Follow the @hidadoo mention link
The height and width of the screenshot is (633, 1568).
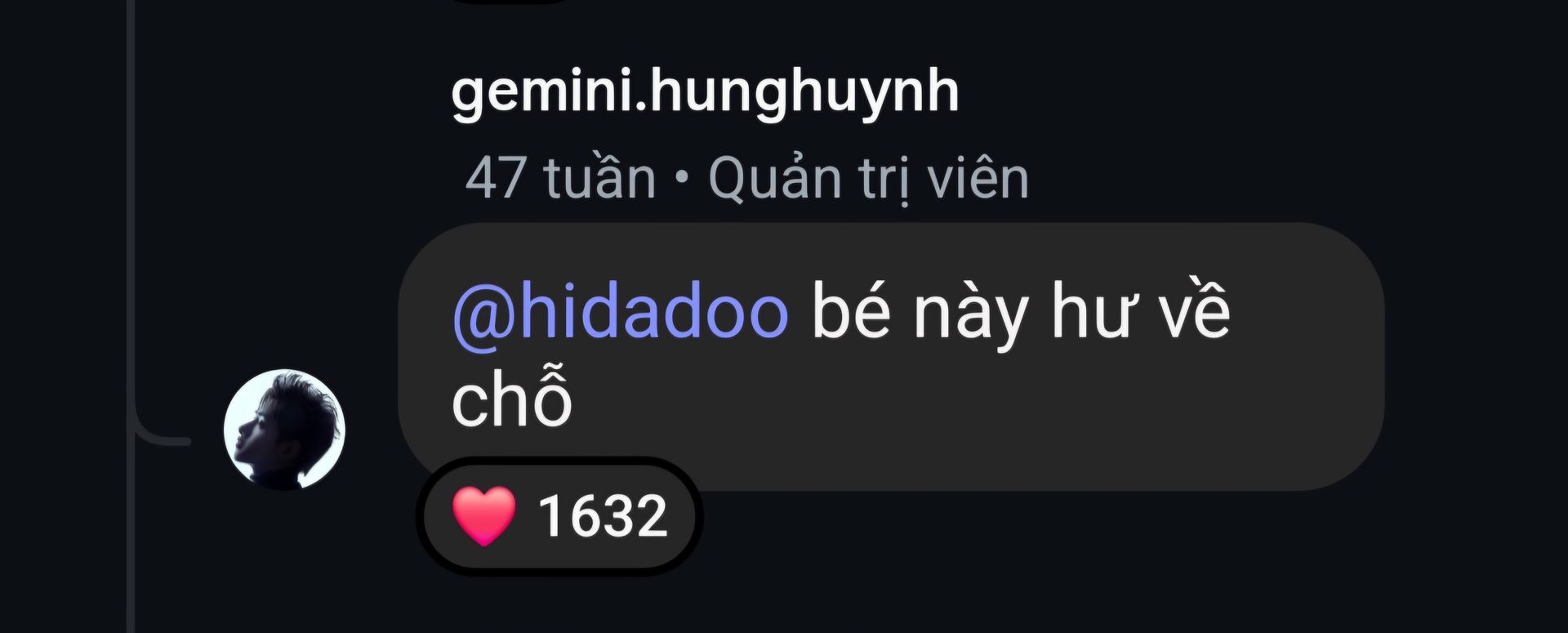pos(621,312)
